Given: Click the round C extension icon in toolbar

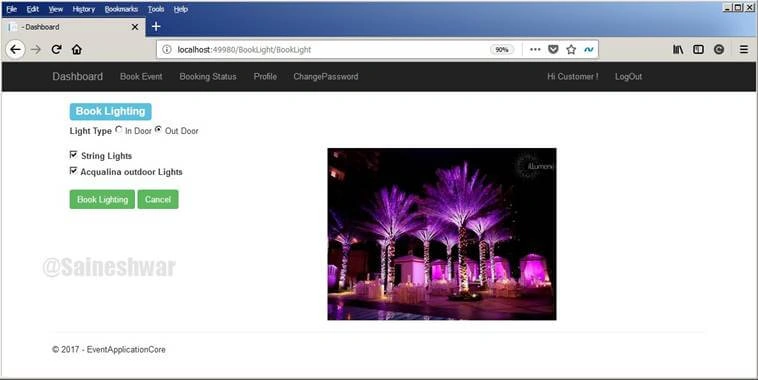Looking at the screenshot, I should (719, 49).
